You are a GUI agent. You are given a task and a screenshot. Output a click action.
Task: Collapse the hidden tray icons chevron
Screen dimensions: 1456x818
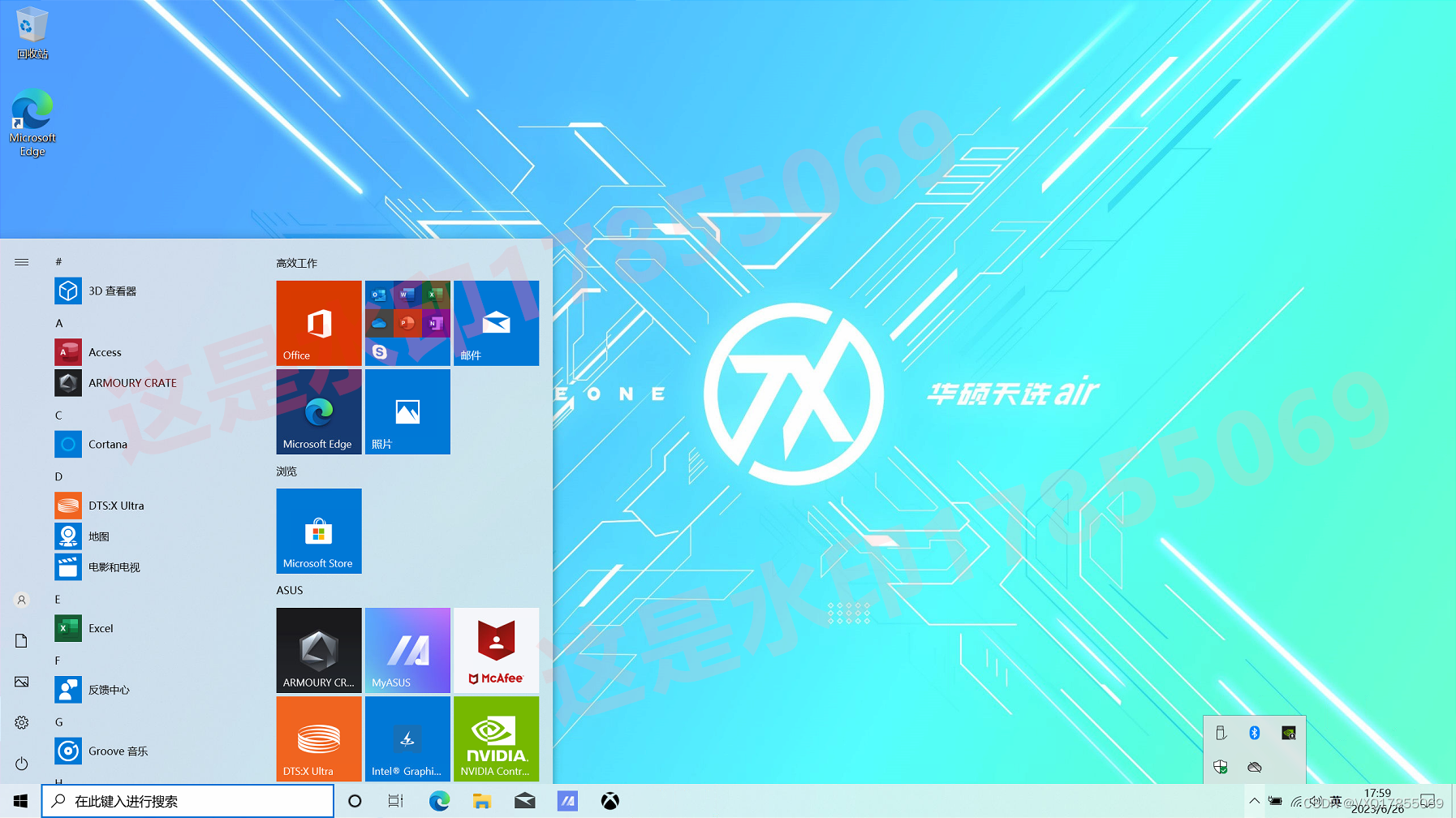click(1254, 801)
